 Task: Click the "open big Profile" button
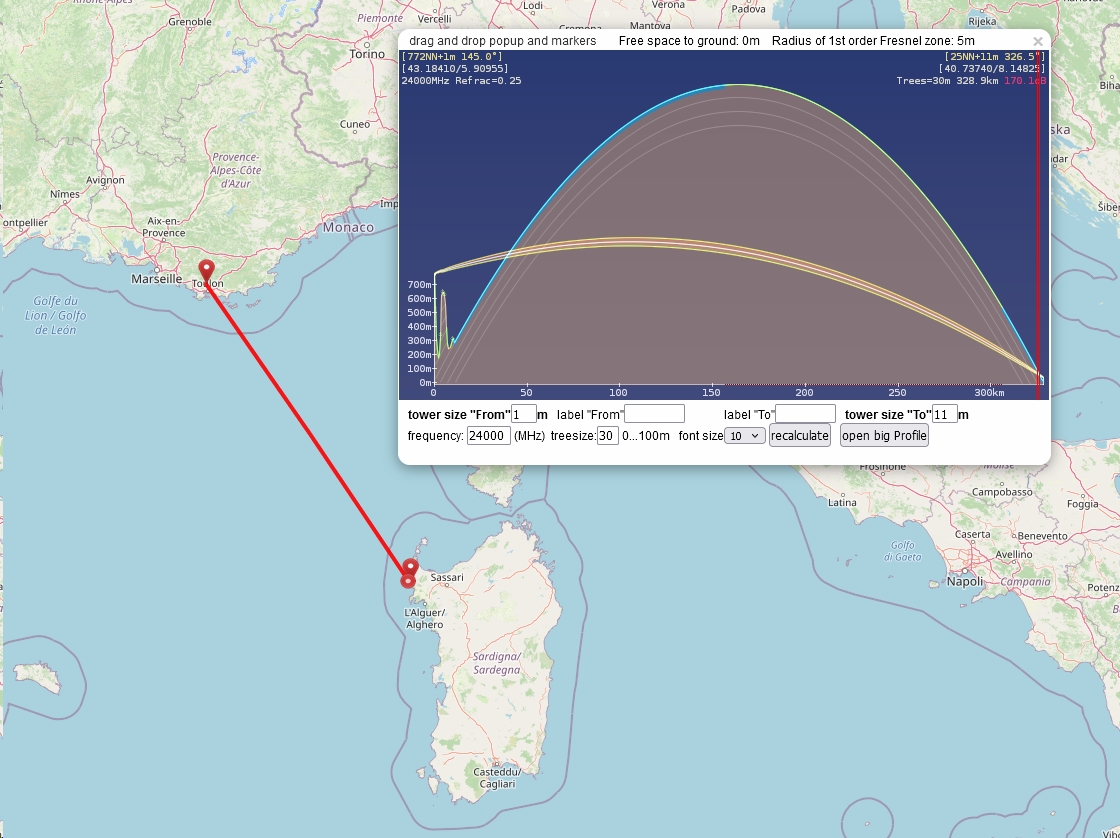[x=884, y=436]
